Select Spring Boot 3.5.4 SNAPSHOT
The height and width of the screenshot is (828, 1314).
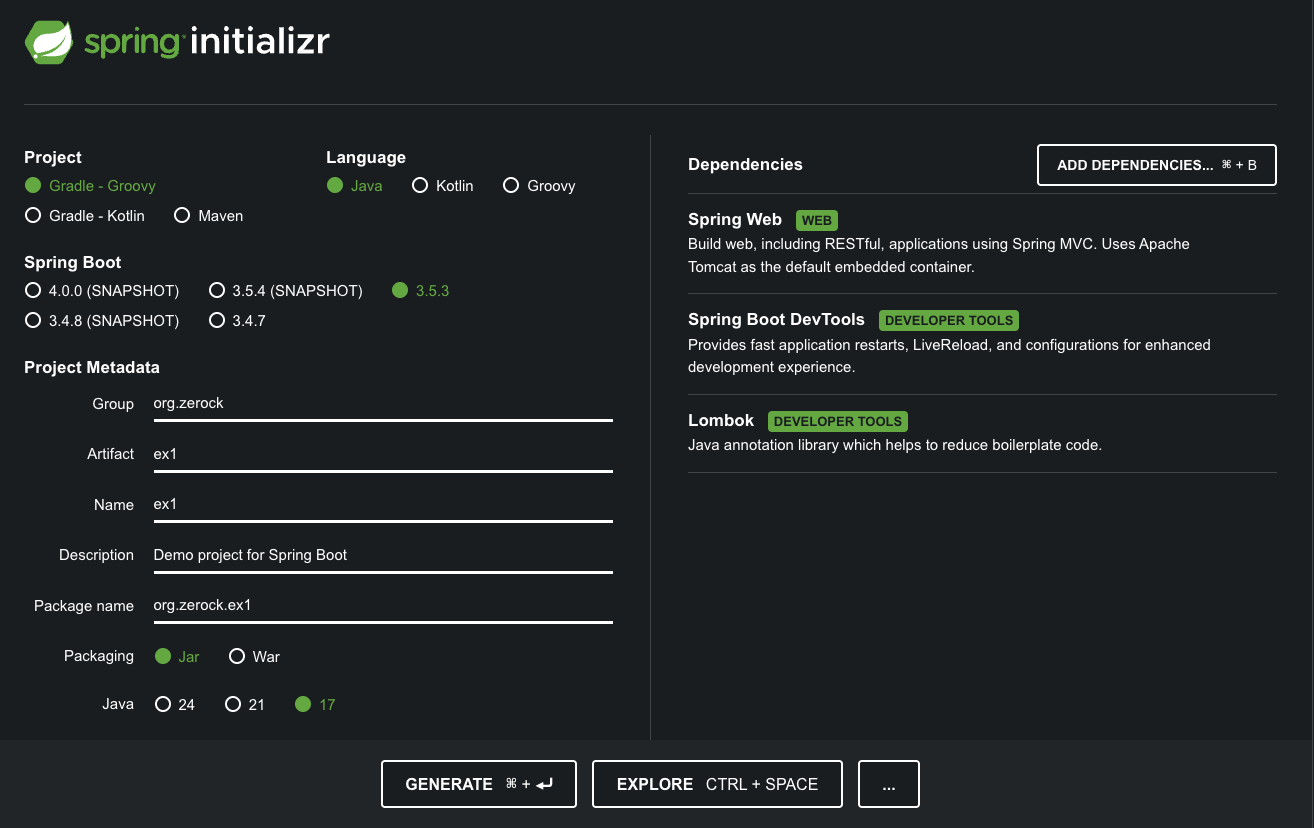pyautogui.click(x=217, y=290)
